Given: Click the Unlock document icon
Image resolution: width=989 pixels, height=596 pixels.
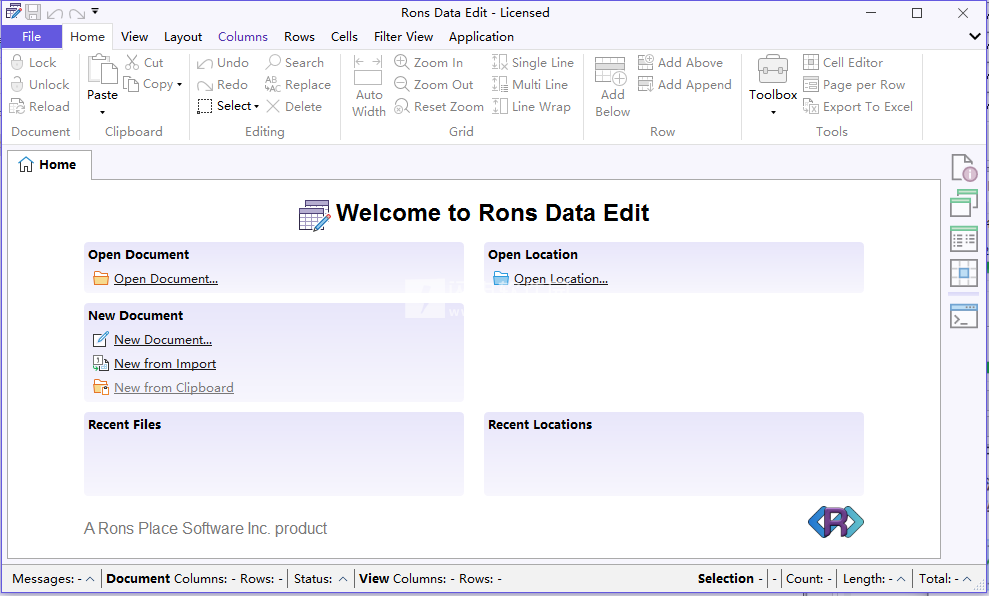Looking at the screenshot, I should pos(18,85).
